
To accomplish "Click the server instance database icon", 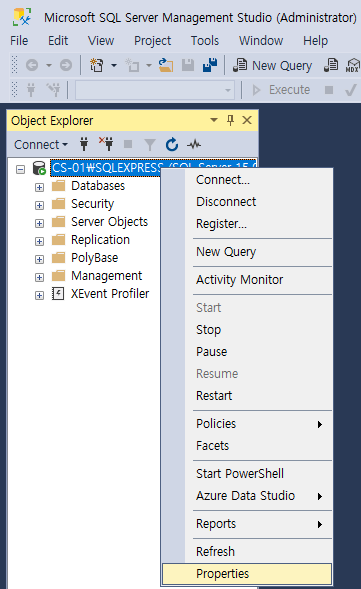I will [39, 168].
